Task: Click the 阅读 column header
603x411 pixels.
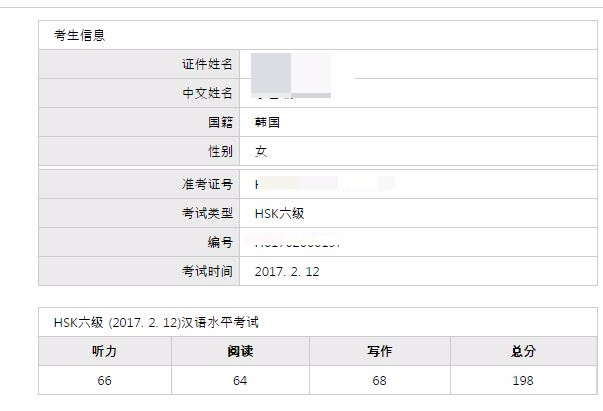Action: point(240,351)
